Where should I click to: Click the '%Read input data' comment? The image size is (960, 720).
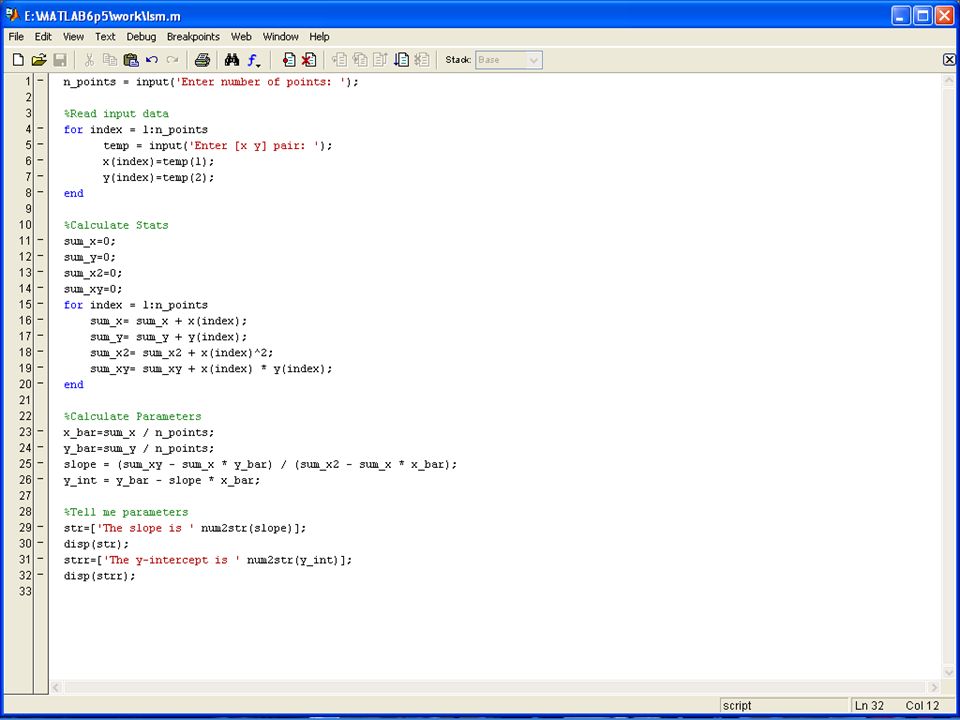click(x=116, y=113)
